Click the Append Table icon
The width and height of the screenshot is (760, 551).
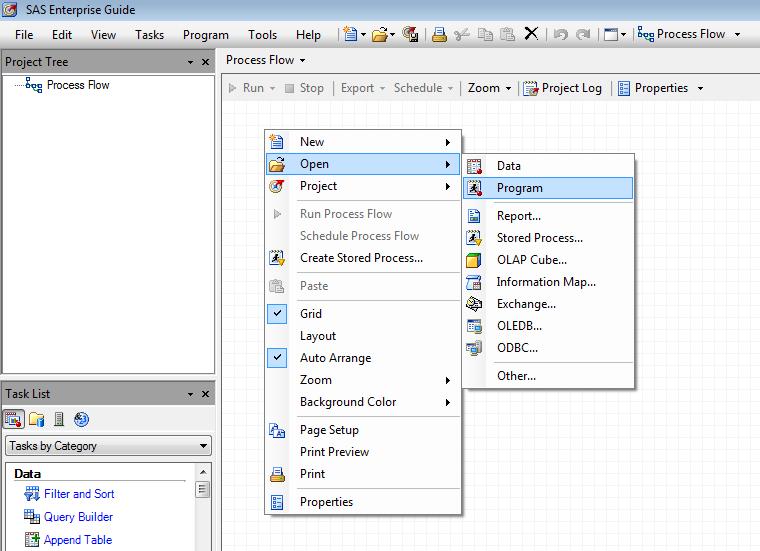[32, 539]
